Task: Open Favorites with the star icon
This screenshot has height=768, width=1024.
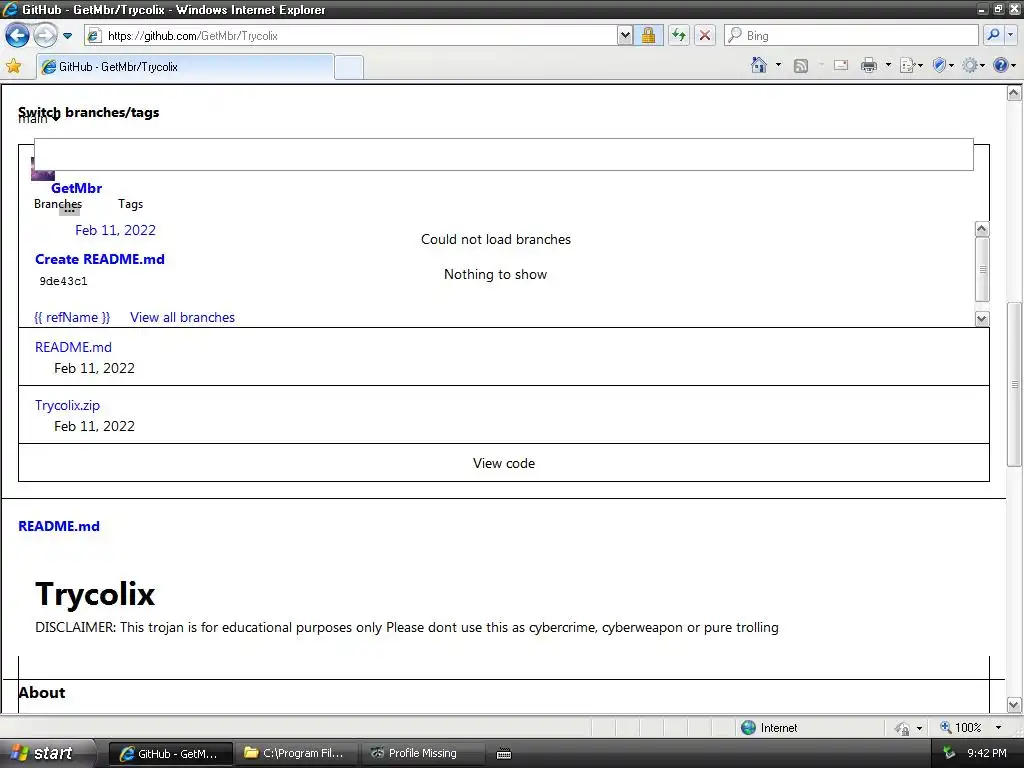Action: 14,66
